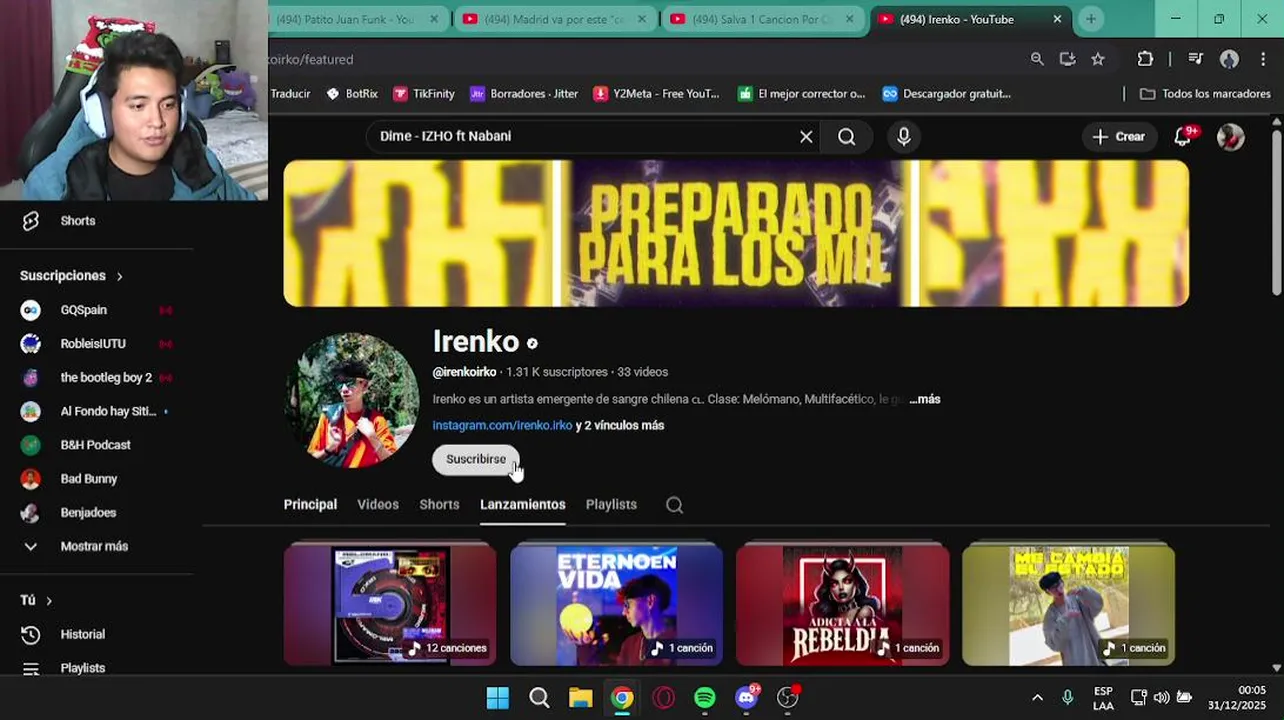Screen dimensions: 1284x720
Task: Open the Y2Meta bookmark
Action: point(656,94)
